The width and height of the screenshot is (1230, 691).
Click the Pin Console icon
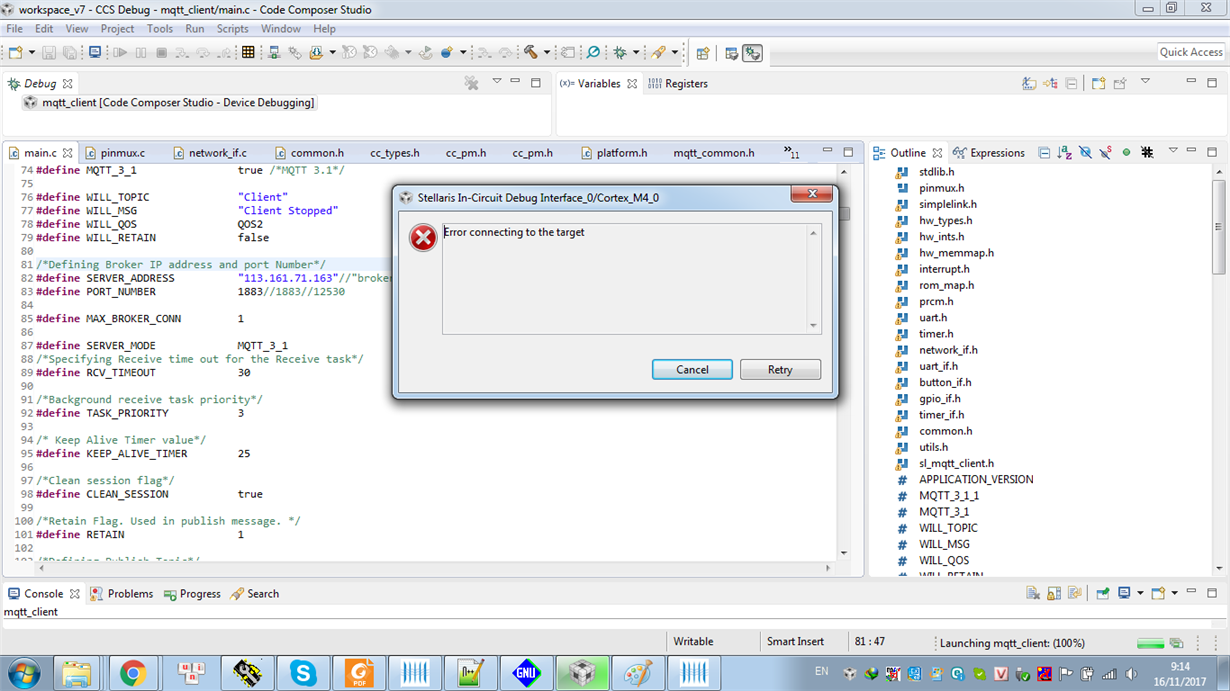point(1103,593)
